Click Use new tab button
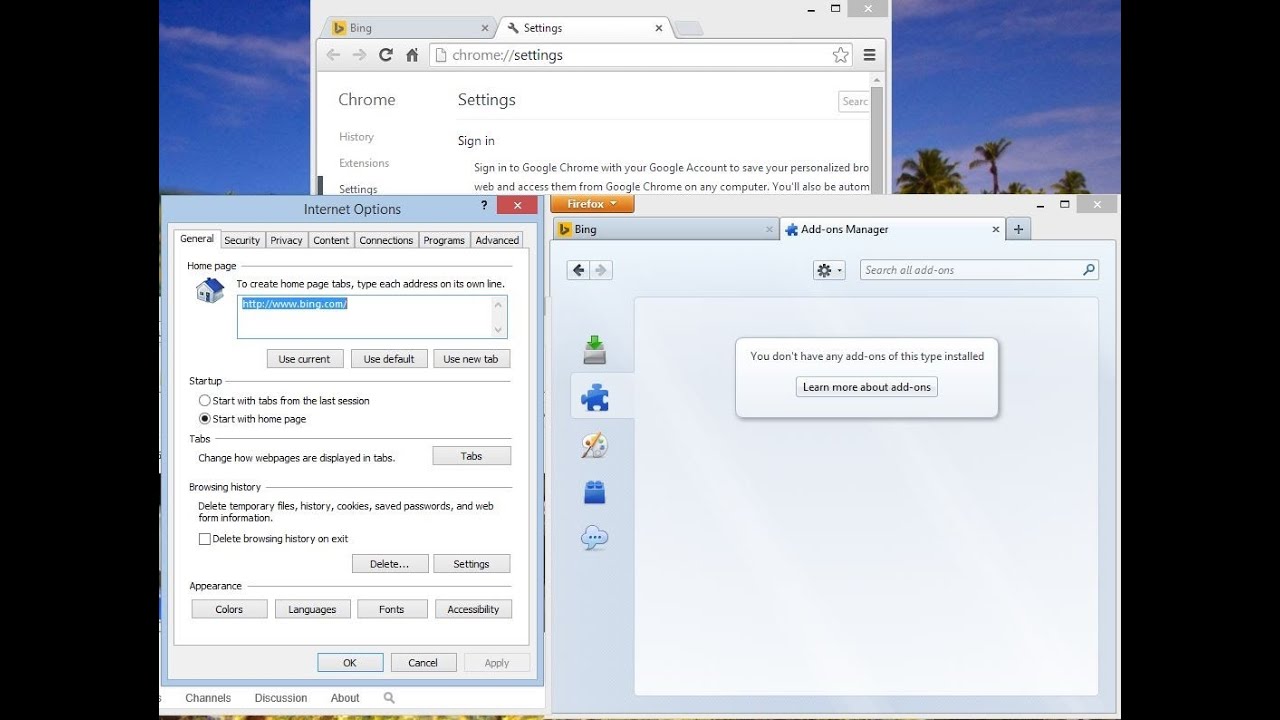This screenshot has width=1280, height=720. 471,359
